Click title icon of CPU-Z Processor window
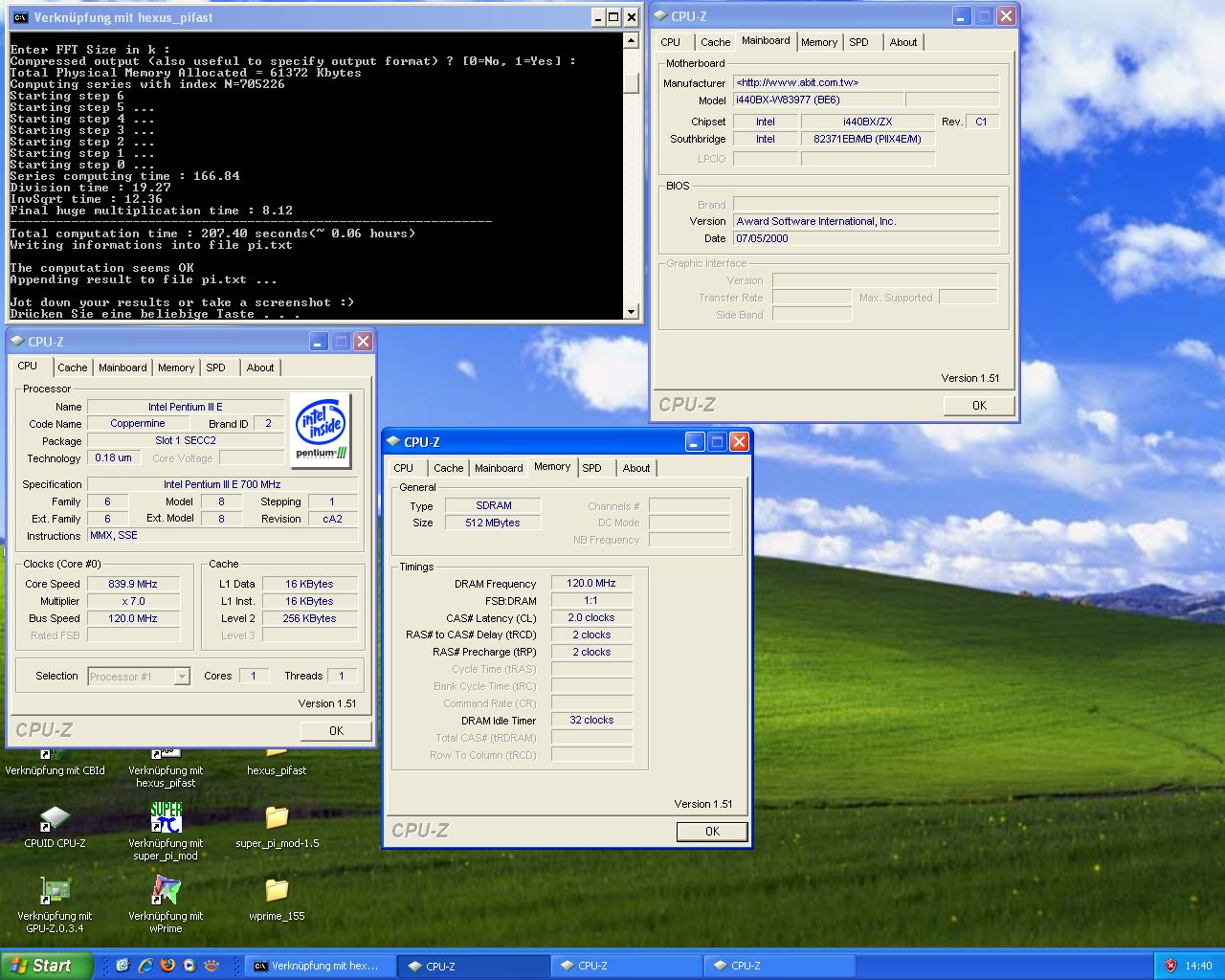The width and height of the screenshot is (1225, 980). tap(16, 342)
